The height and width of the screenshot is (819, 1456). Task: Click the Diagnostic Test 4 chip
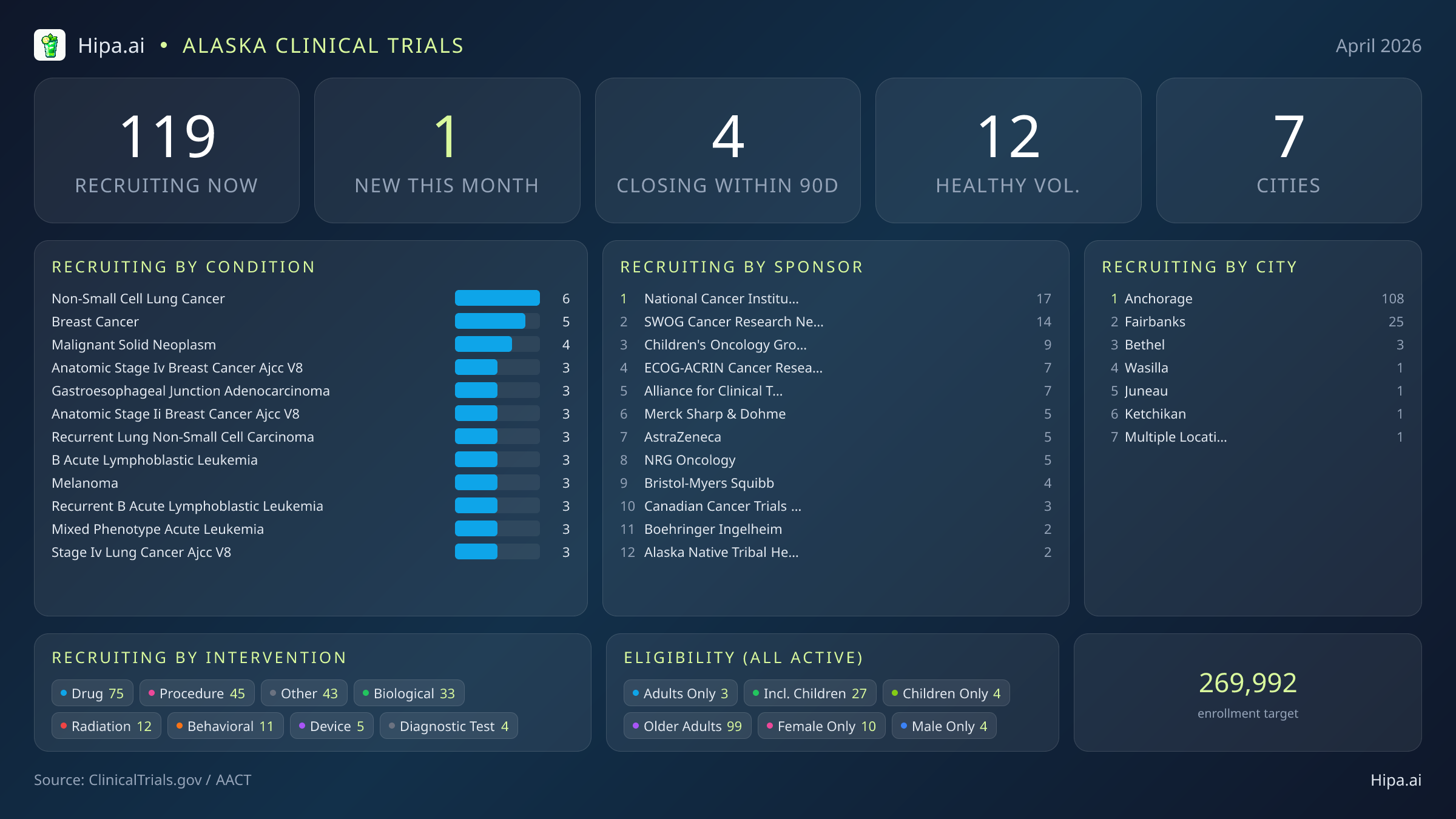coord(449,726)
